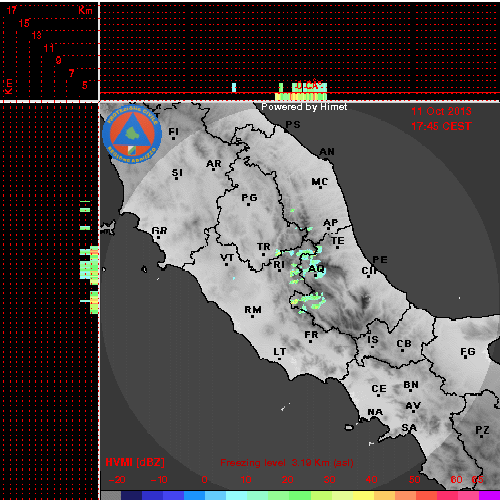Click the '65' dBZ scale value

point(477,480)
